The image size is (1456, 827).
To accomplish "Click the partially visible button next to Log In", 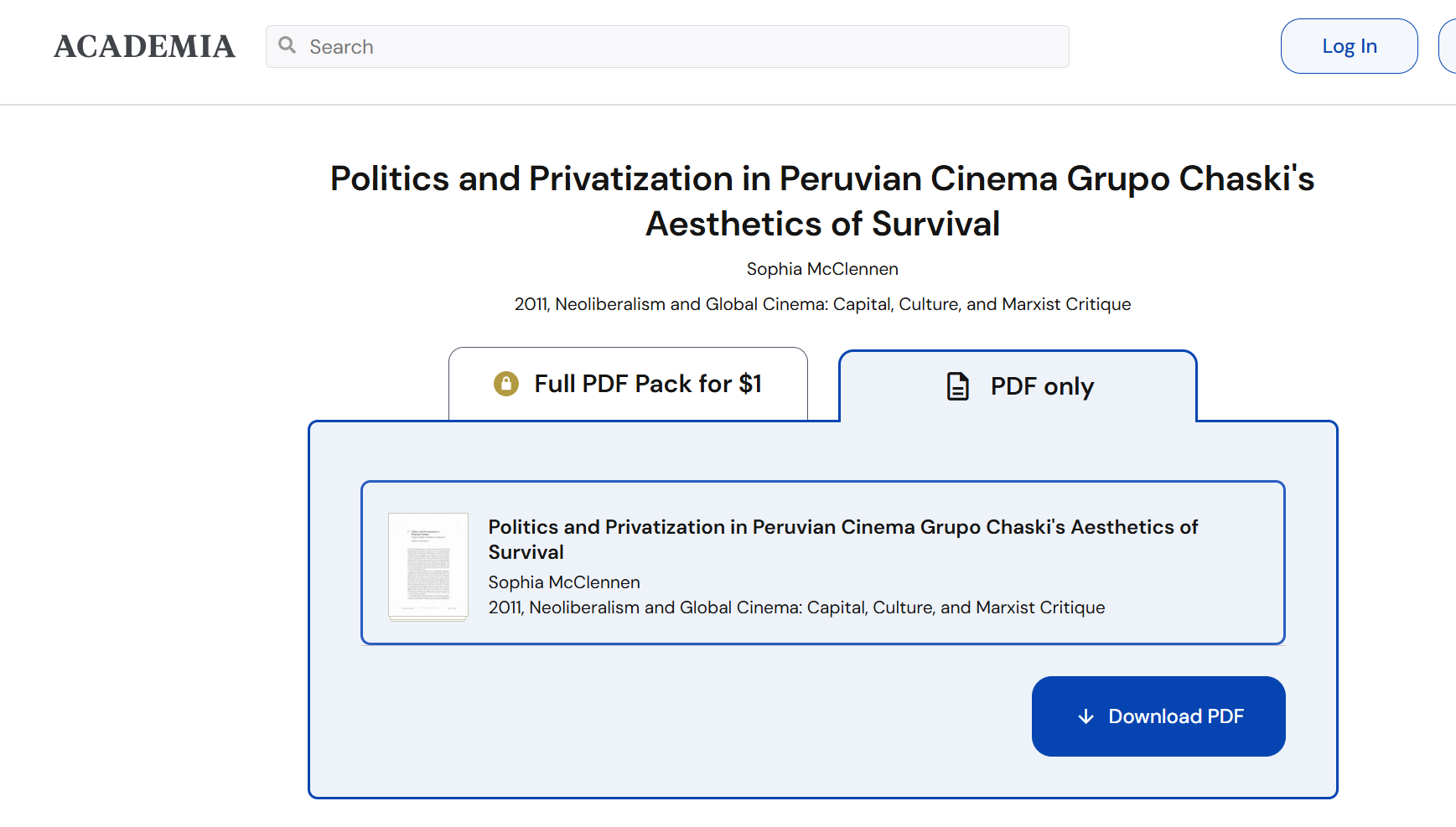I will coord(1448,46).
